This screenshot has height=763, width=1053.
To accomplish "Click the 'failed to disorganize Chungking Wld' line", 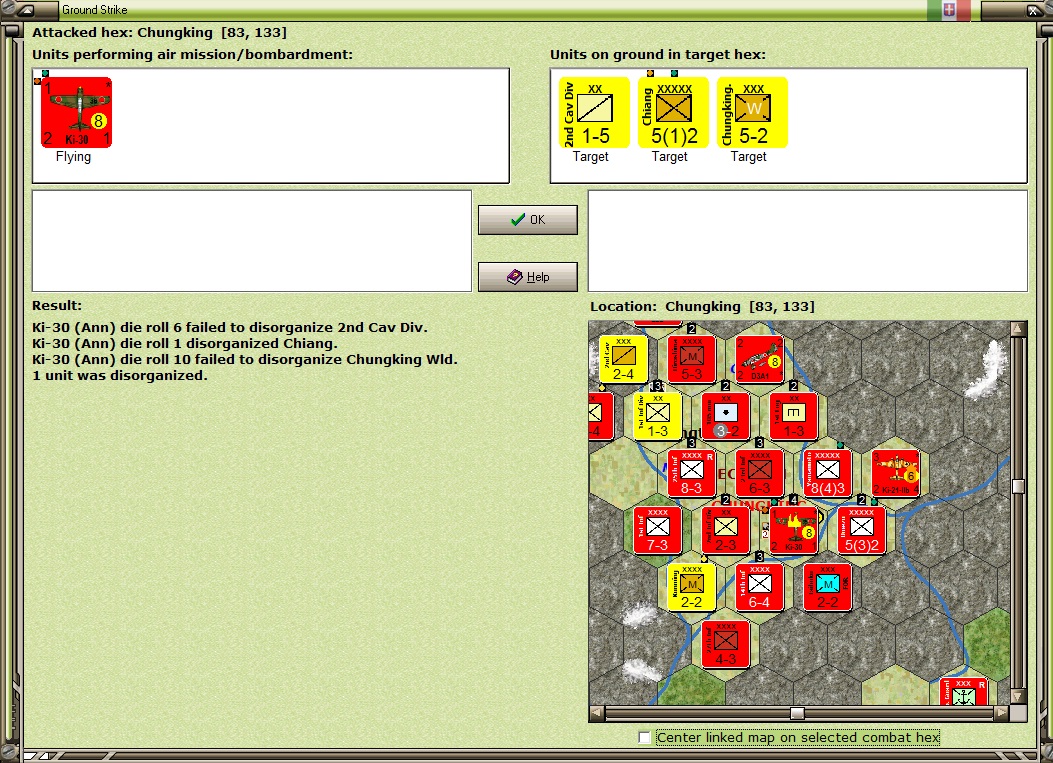I will coord(244,359).
